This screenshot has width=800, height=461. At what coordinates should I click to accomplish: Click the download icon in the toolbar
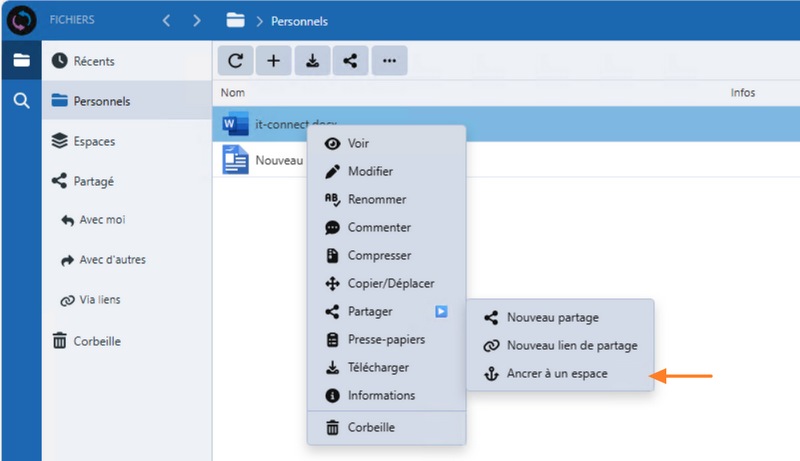coord(312,61)
